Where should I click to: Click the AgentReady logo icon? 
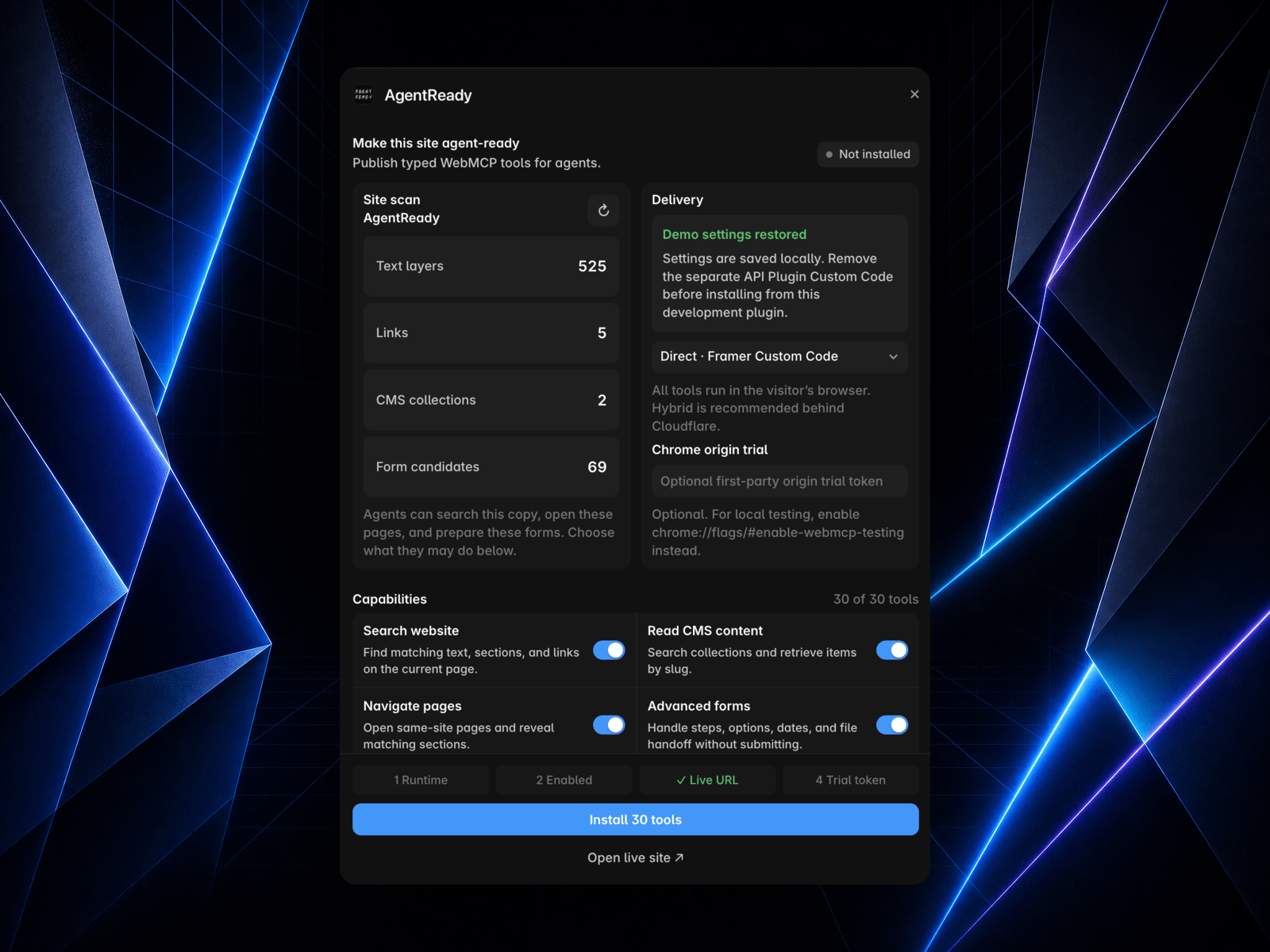(x=364, y=94)
